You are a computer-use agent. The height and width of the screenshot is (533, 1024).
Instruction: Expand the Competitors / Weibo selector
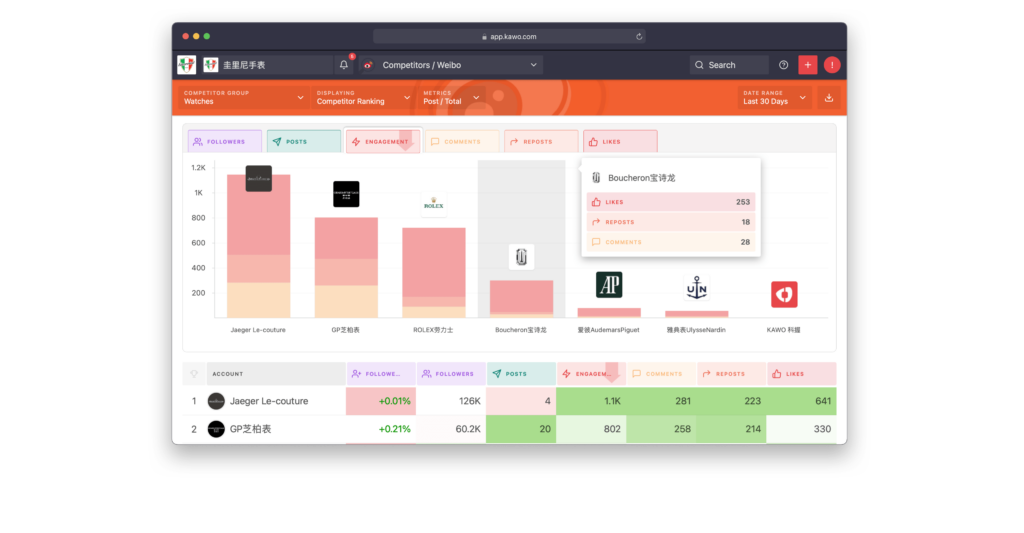tap(451, 65)
